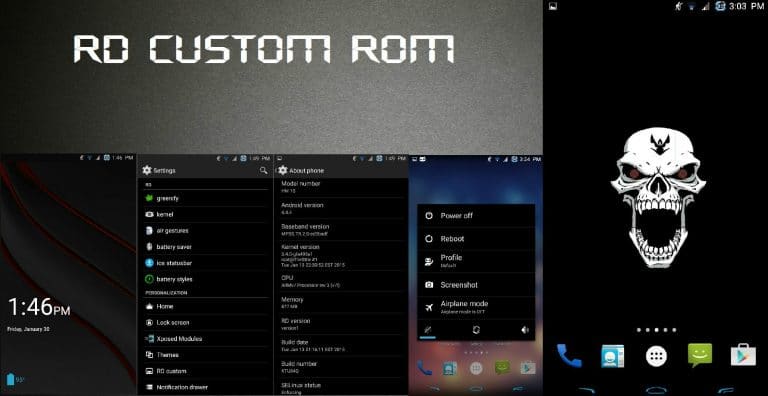Open the kernel settings entry
Image resolution: width=768 pixels, height=396 pixels.
[x=205, y=215]
